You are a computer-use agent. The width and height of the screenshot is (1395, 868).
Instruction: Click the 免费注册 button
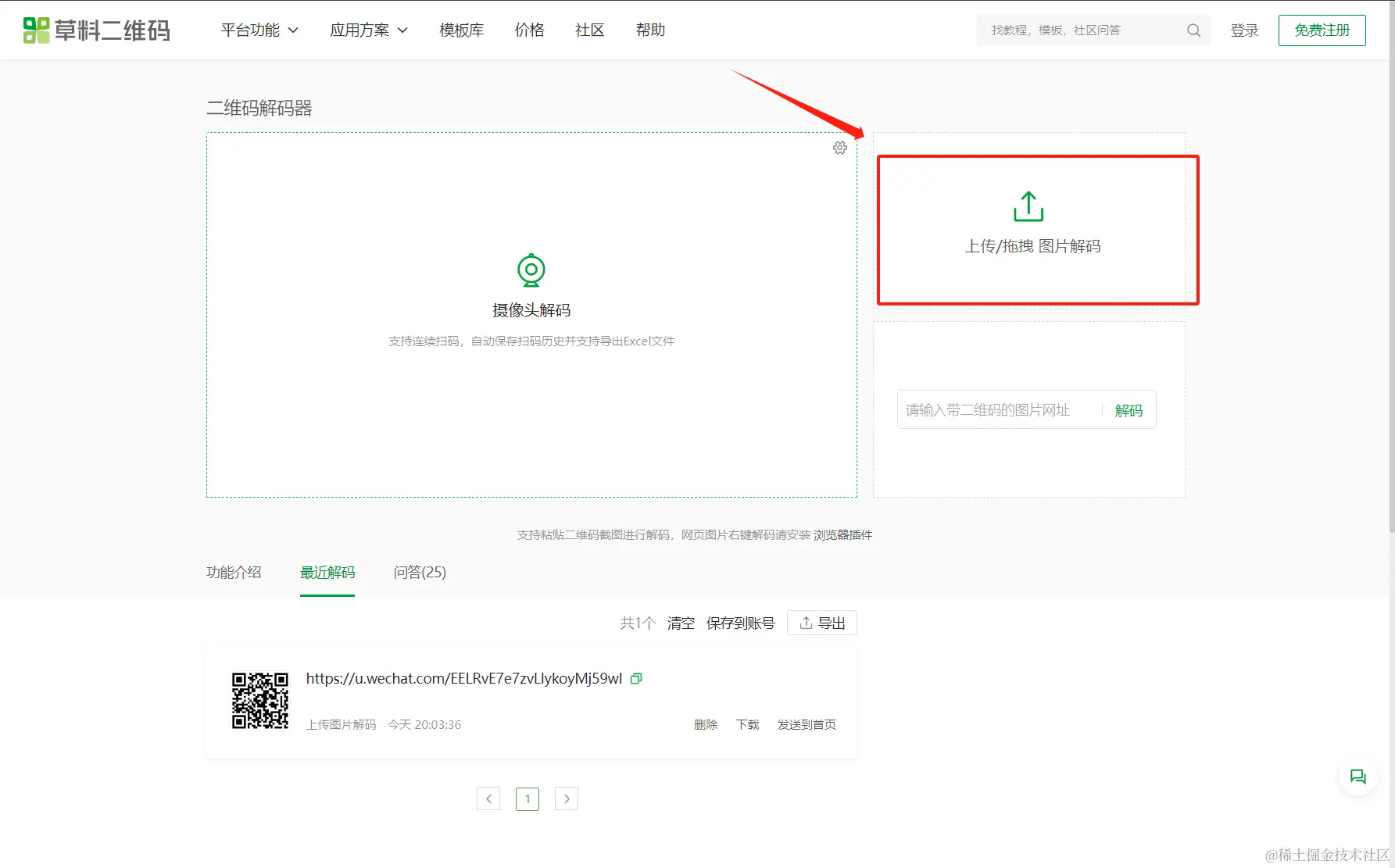click(1322, 30)
